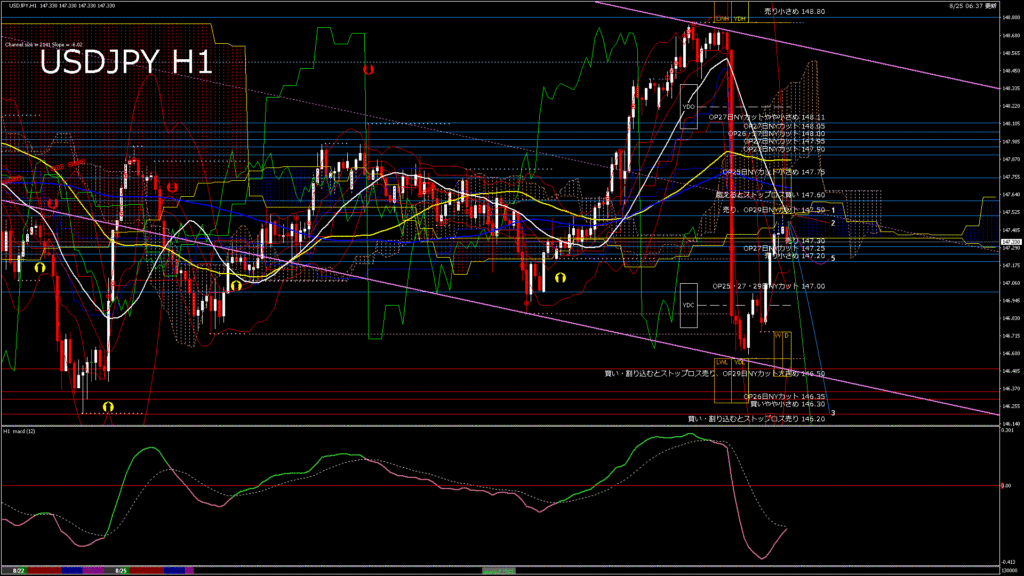This screenshot has width=1024, height=576.
Task: Select the 8/25 date on time axis
Action: tap(121, 570)
